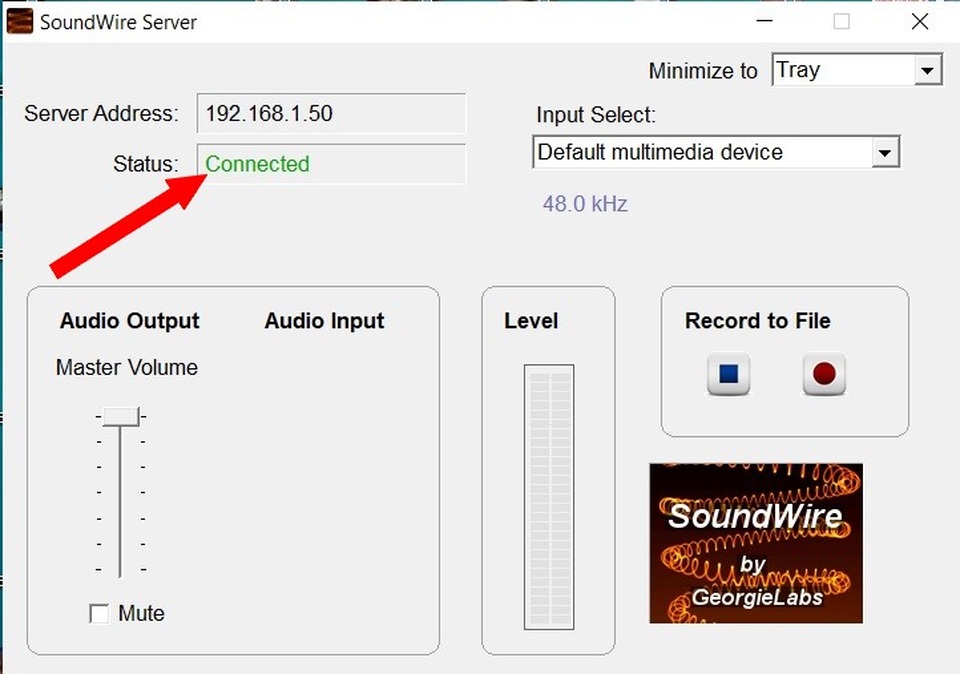Click the Master Volume label

tap(127, 367)
